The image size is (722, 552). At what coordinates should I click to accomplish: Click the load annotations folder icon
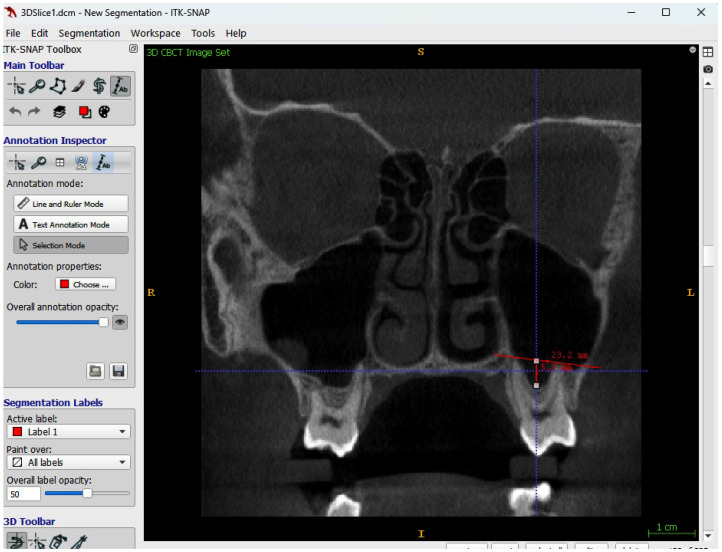pyautogui.click(x=95, y=371)
